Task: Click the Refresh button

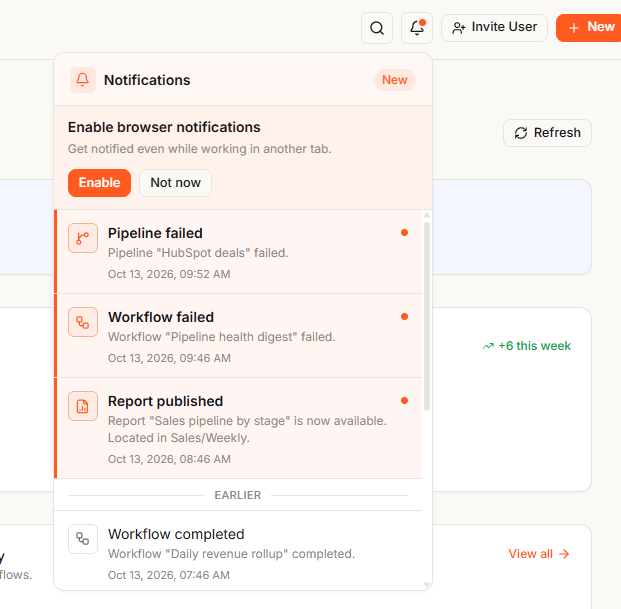Action: (x=547, y=133)
